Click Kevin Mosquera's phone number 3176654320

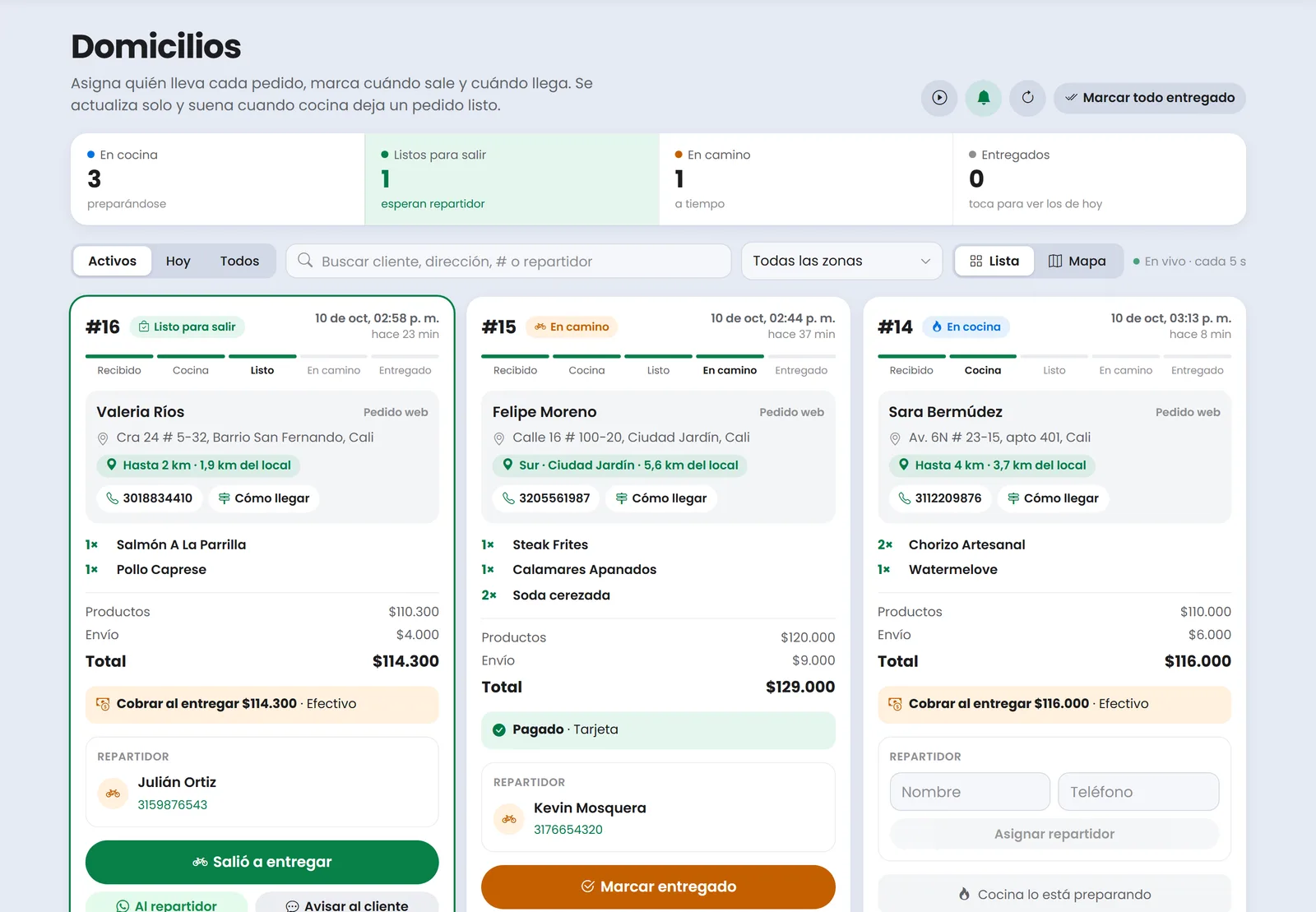pyautogui.click(x=568, y=830)
